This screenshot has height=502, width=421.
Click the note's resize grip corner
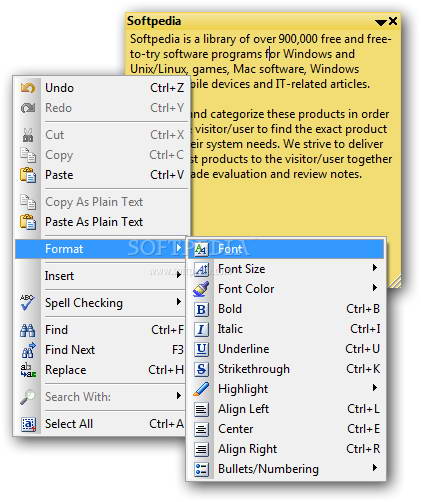[396, 281]
